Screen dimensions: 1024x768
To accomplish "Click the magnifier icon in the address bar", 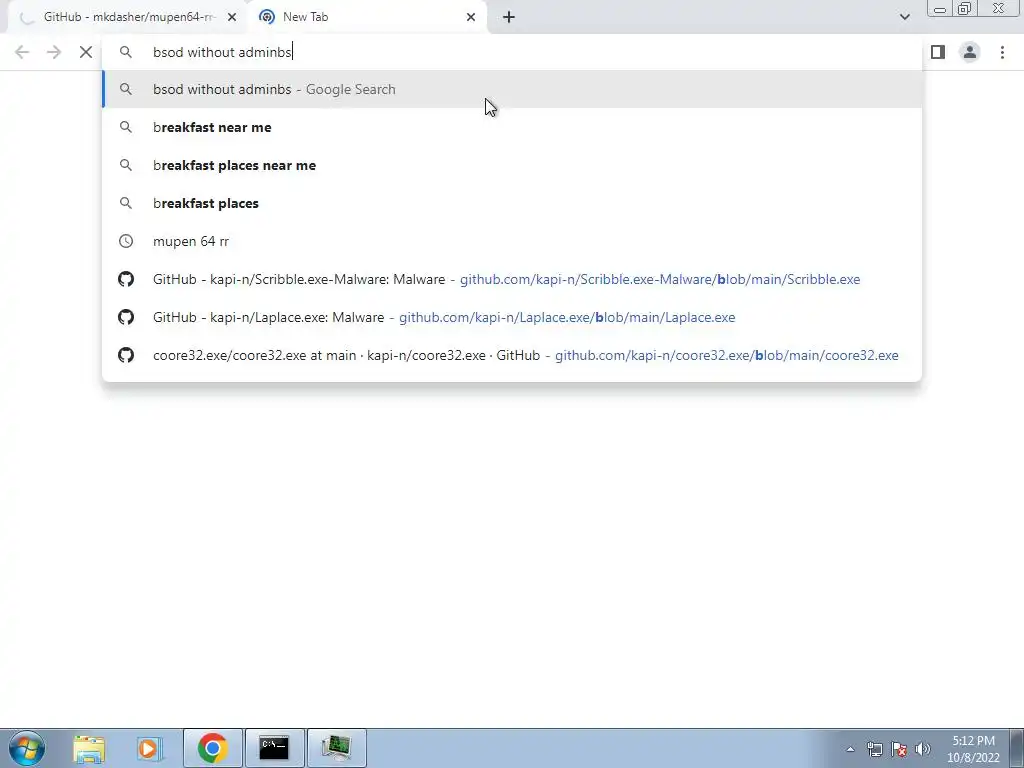I will coord(126,52).
